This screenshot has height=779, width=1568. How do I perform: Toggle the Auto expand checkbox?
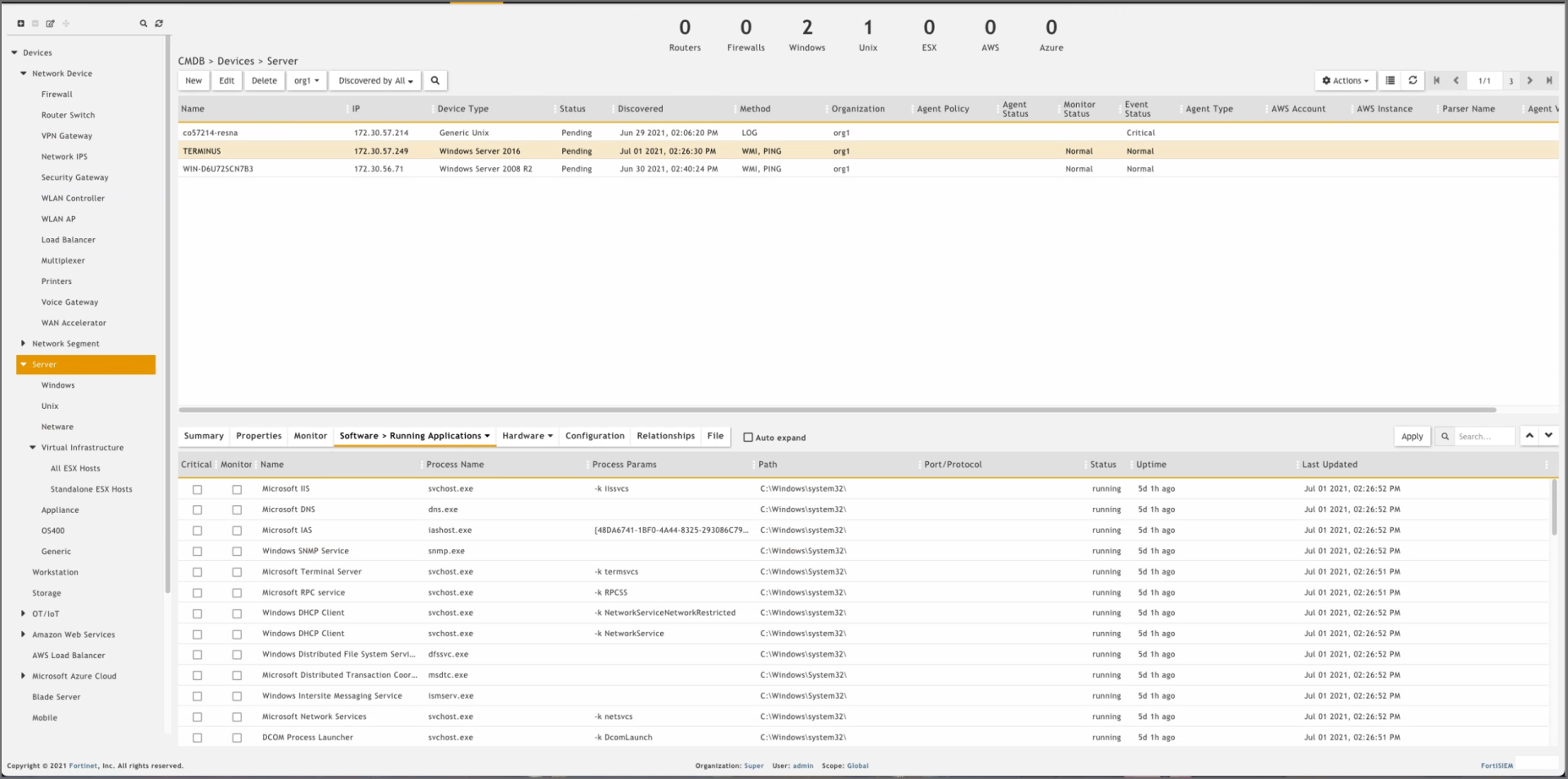[x=748, y=438]
